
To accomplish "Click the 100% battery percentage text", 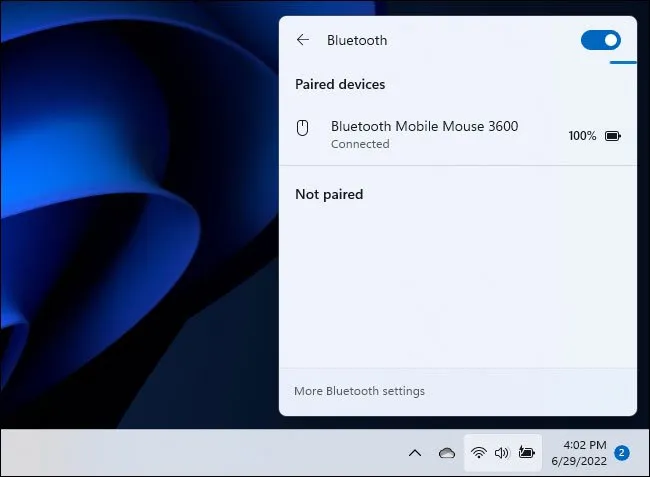I will click(x=582, y=136).
